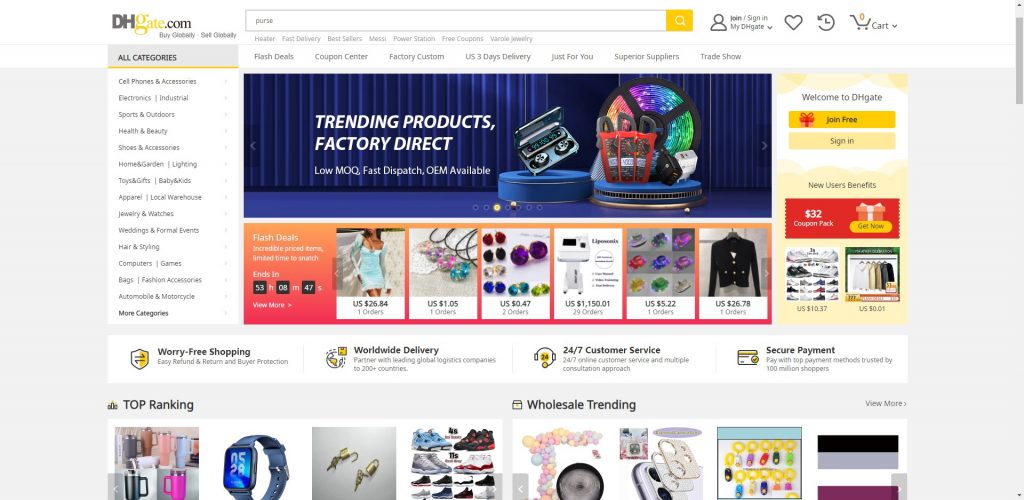1024x500 pixels.
Task: Advance banner with right arrow slider control
Action: point(764,146)
